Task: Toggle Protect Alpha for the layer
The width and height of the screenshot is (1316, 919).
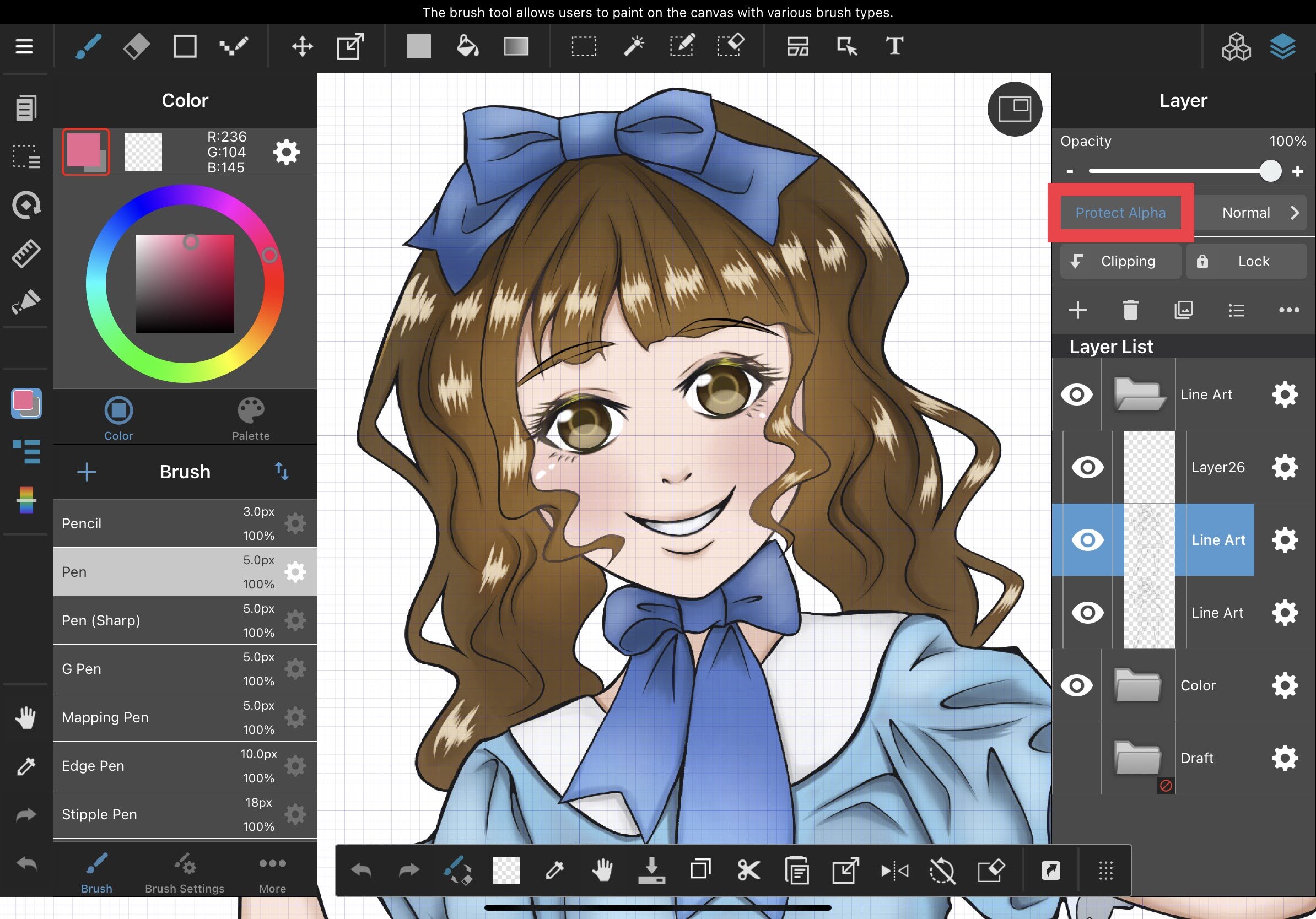Action: (x=1120, y=213)
